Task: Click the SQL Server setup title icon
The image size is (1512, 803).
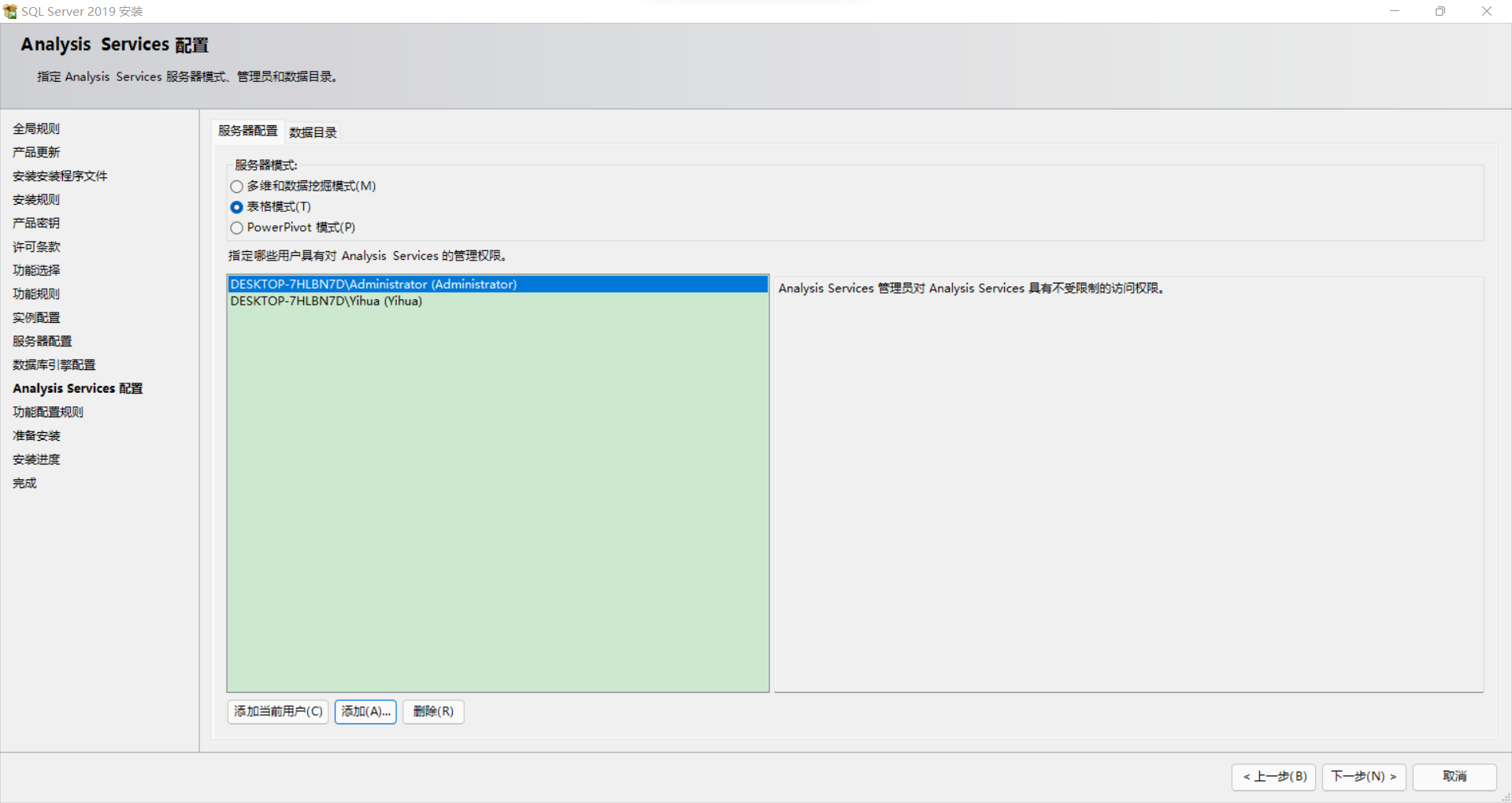Action: 10,11
